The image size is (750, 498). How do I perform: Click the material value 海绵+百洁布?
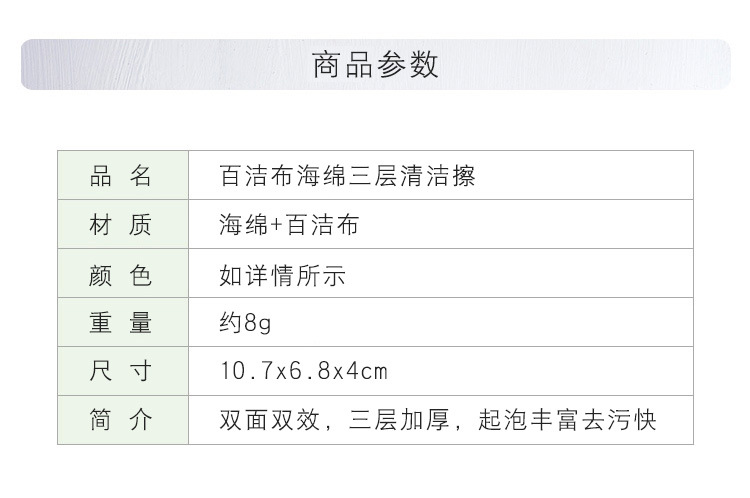[288, 226]
